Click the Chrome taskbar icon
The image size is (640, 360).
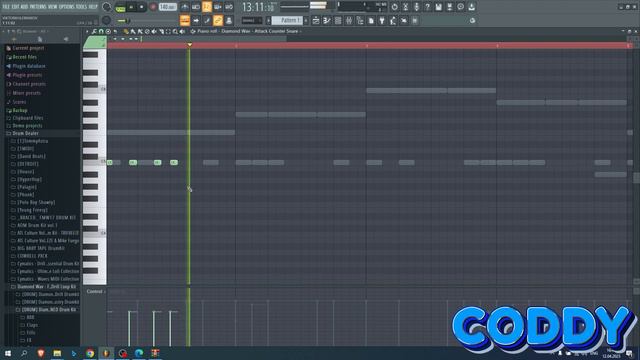coord(90,353)
